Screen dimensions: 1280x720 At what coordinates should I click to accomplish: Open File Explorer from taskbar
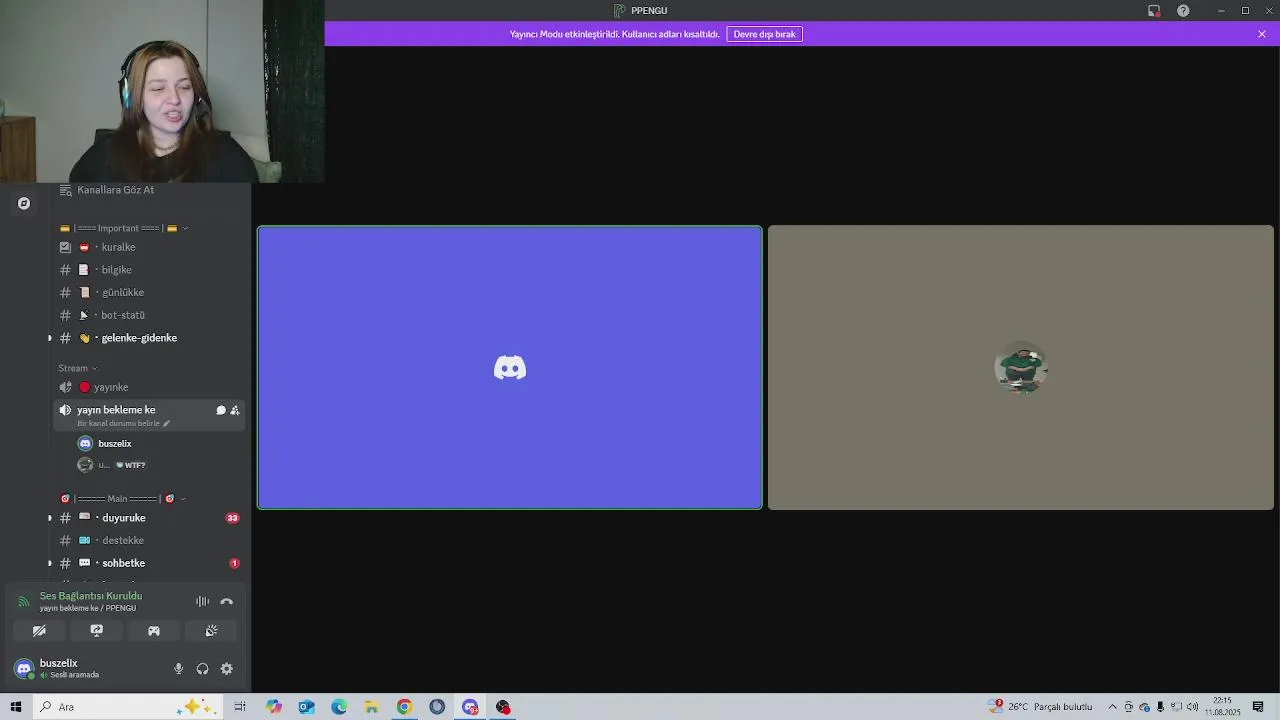[371, 707]
